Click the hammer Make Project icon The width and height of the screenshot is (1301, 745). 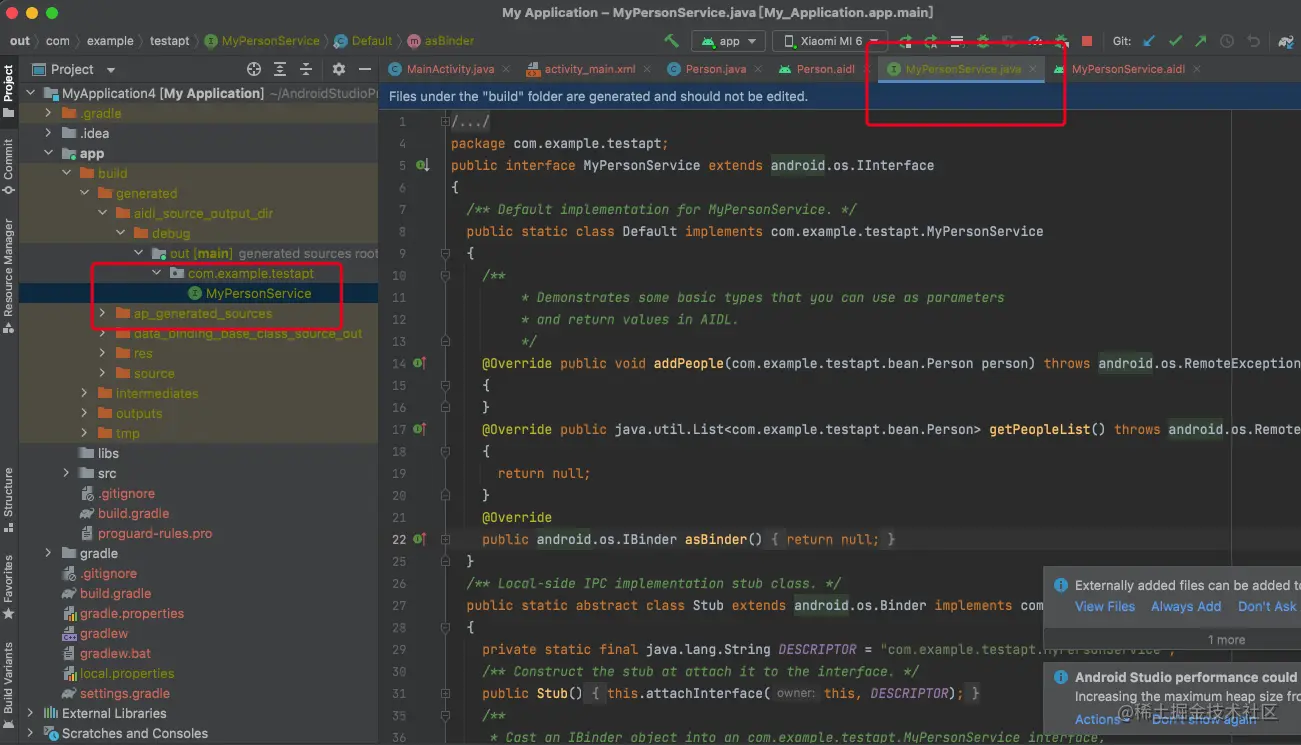(672, 41)
